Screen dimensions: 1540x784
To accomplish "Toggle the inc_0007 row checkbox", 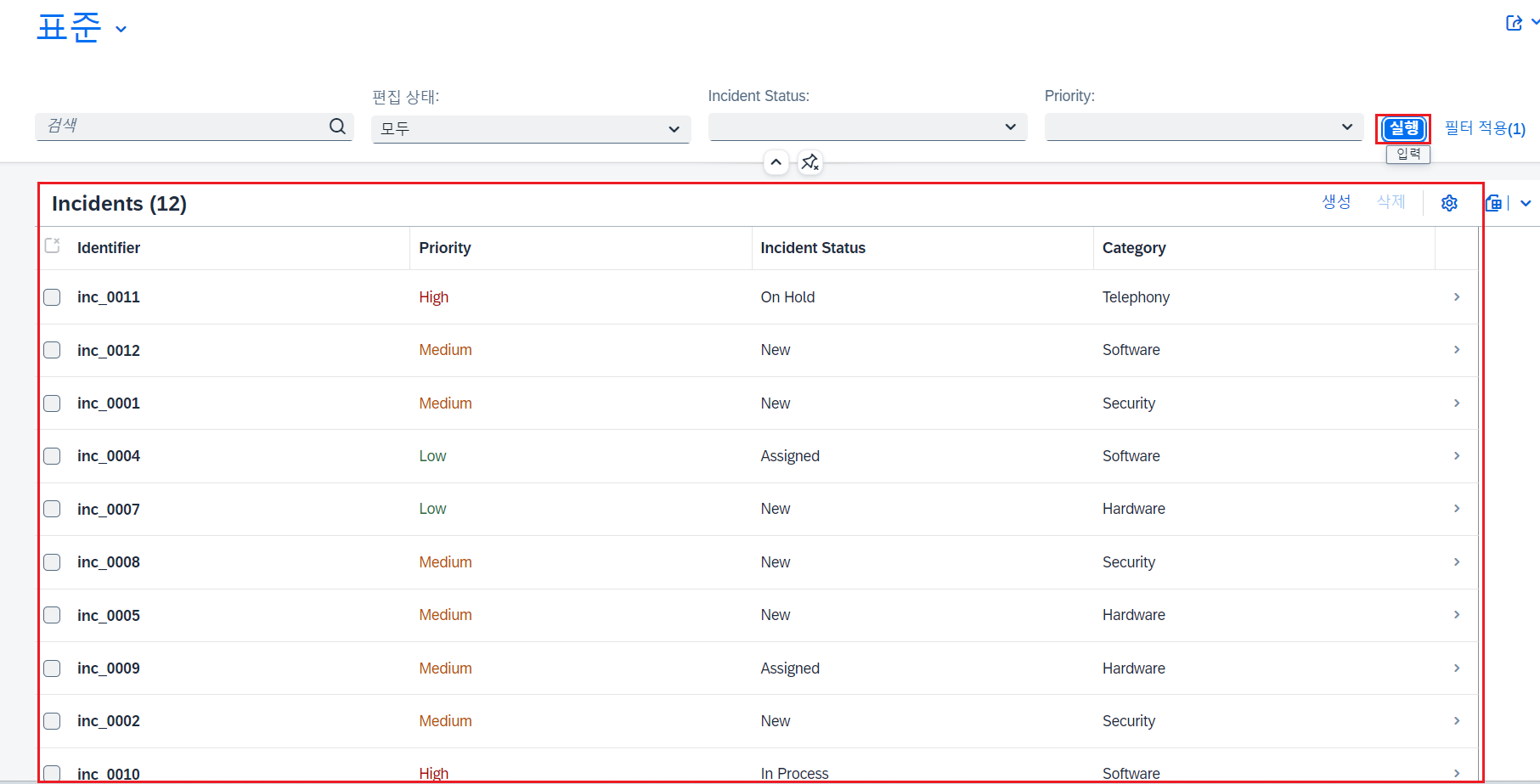I will 52,509.
